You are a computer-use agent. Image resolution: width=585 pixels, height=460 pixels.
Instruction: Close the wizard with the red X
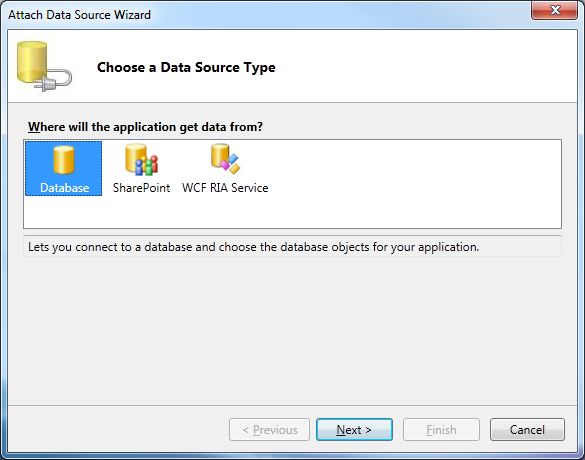[554, 10]
